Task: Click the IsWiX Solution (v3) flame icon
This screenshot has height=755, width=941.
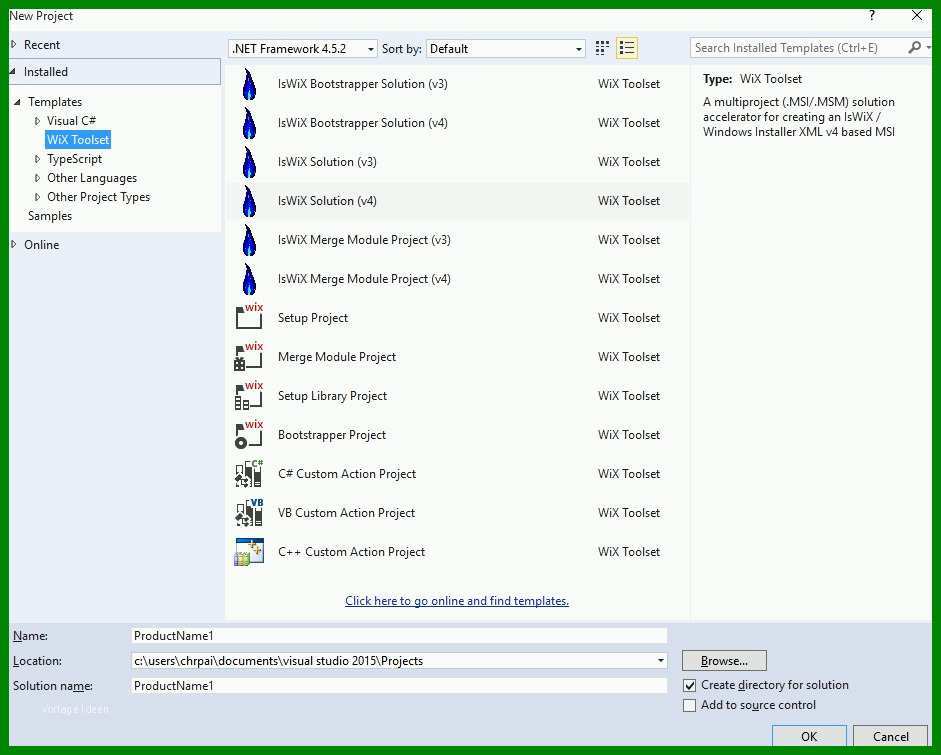Action: 249,161
